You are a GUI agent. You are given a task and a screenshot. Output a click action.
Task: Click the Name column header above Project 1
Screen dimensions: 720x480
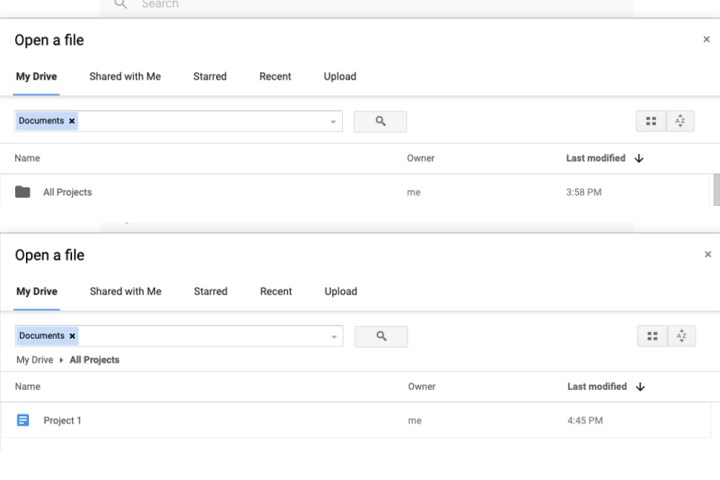28,386
